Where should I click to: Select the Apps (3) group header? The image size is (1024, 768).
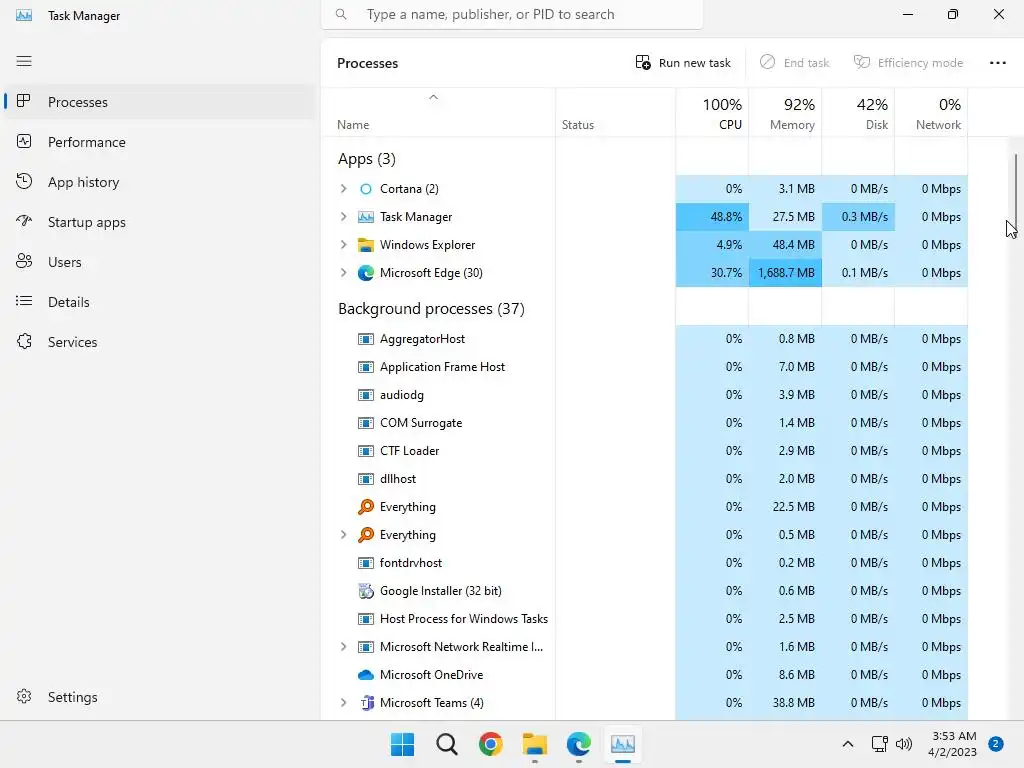tap(366, 159)
